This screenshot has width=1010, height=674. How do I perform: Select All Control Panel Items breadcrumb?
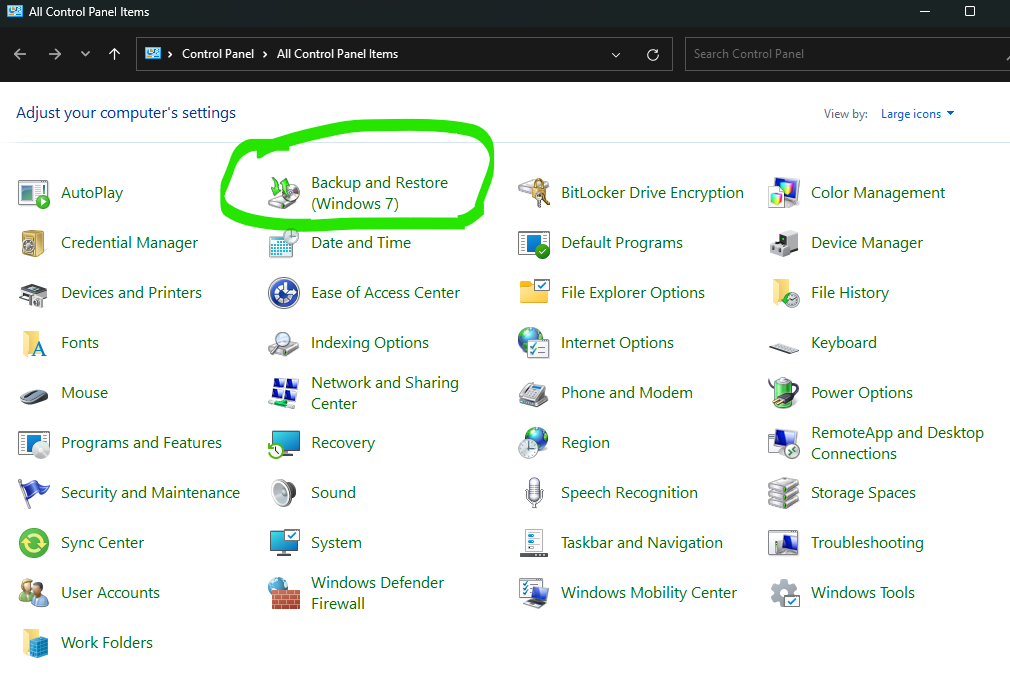[x=338, y=54]
